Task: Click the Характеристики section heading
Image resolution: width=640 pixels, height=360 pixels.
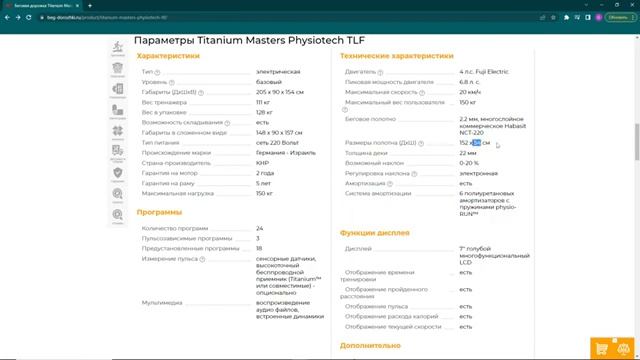Action: click(x=168, y=56)
